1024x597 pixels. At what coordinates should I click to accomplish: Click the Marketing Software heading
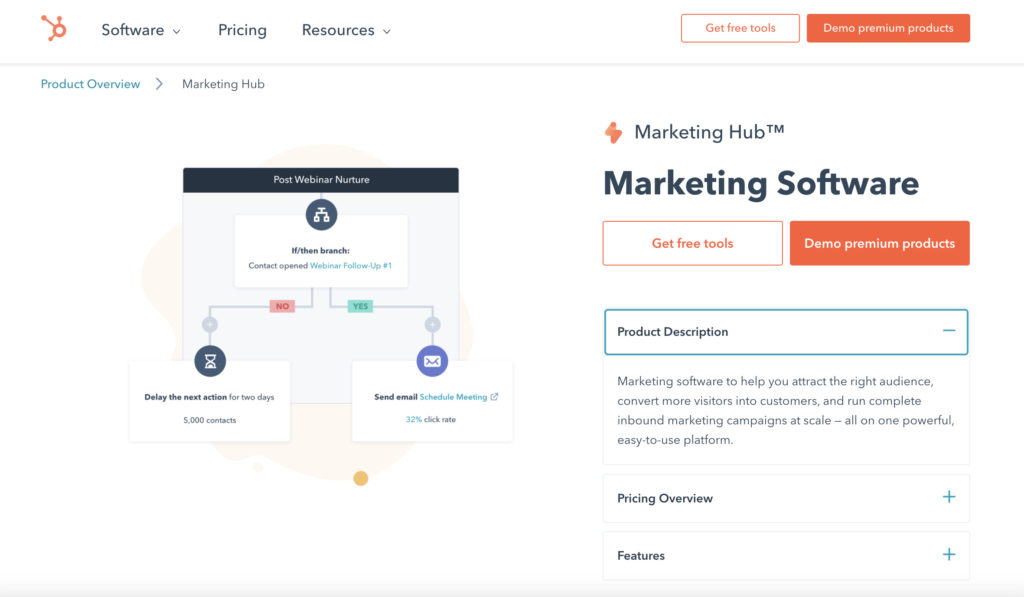coord(761,183)
